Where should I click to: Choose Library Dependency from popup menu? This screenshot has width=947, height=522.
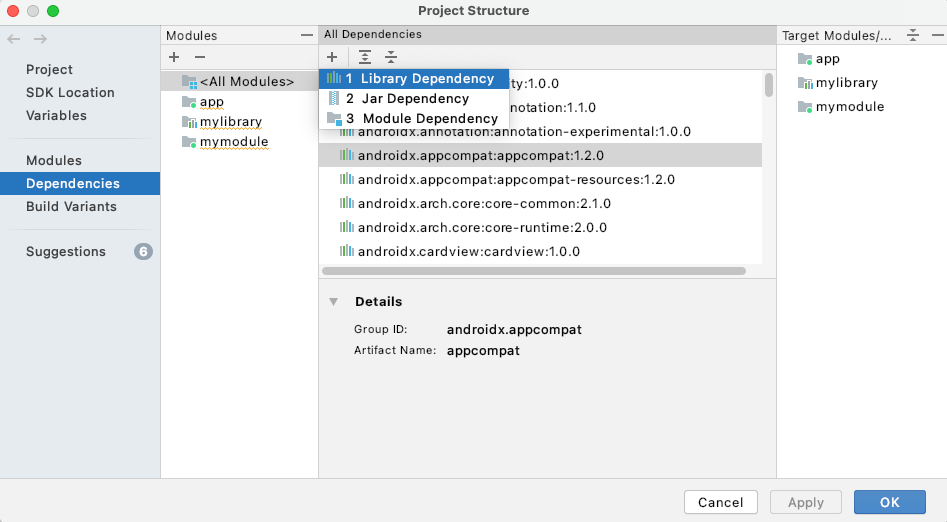[420, 79]
